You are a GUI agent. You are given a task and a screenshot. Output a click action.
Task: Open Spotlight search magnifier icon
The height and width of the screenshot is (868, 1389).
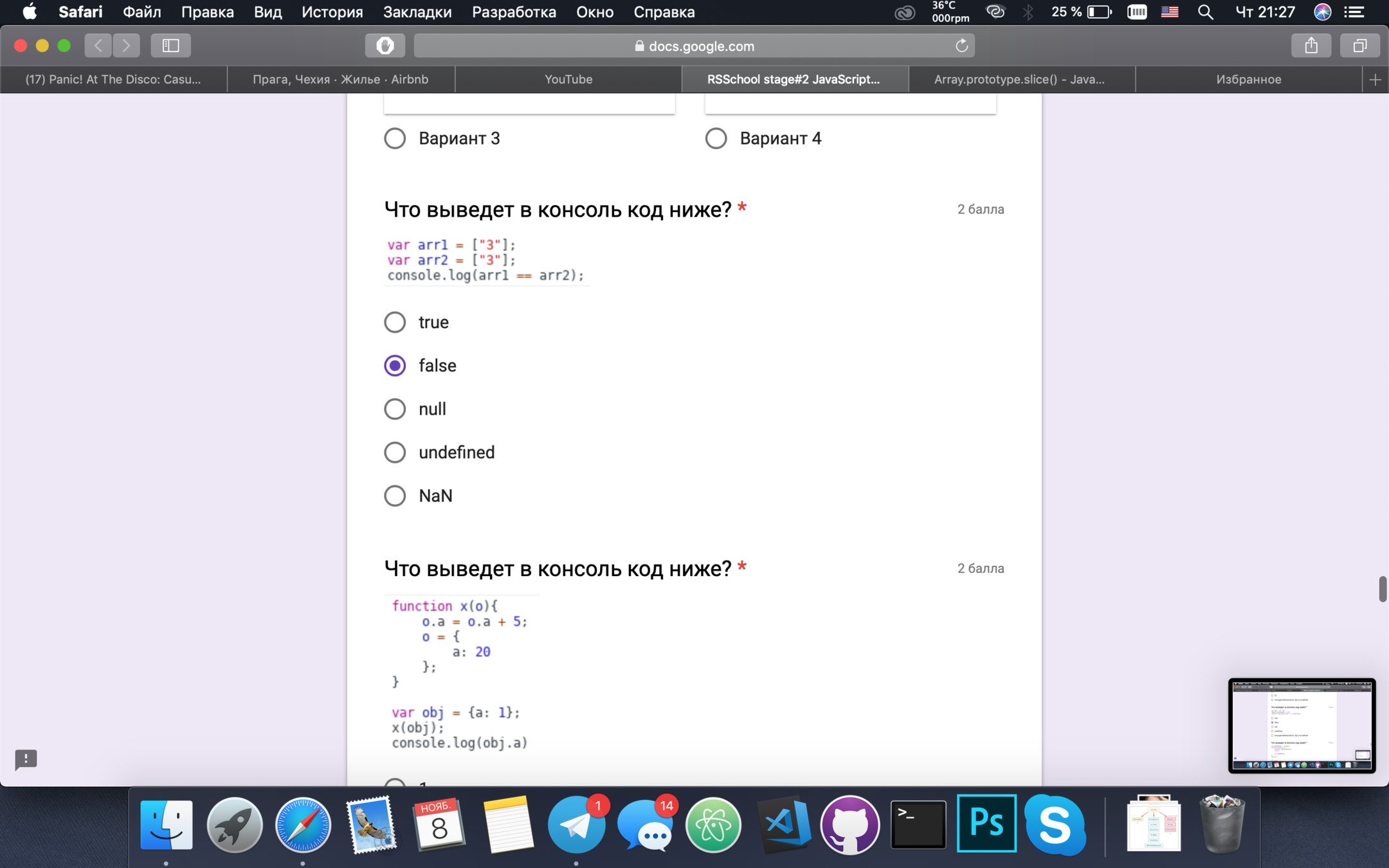[1206, 12]
